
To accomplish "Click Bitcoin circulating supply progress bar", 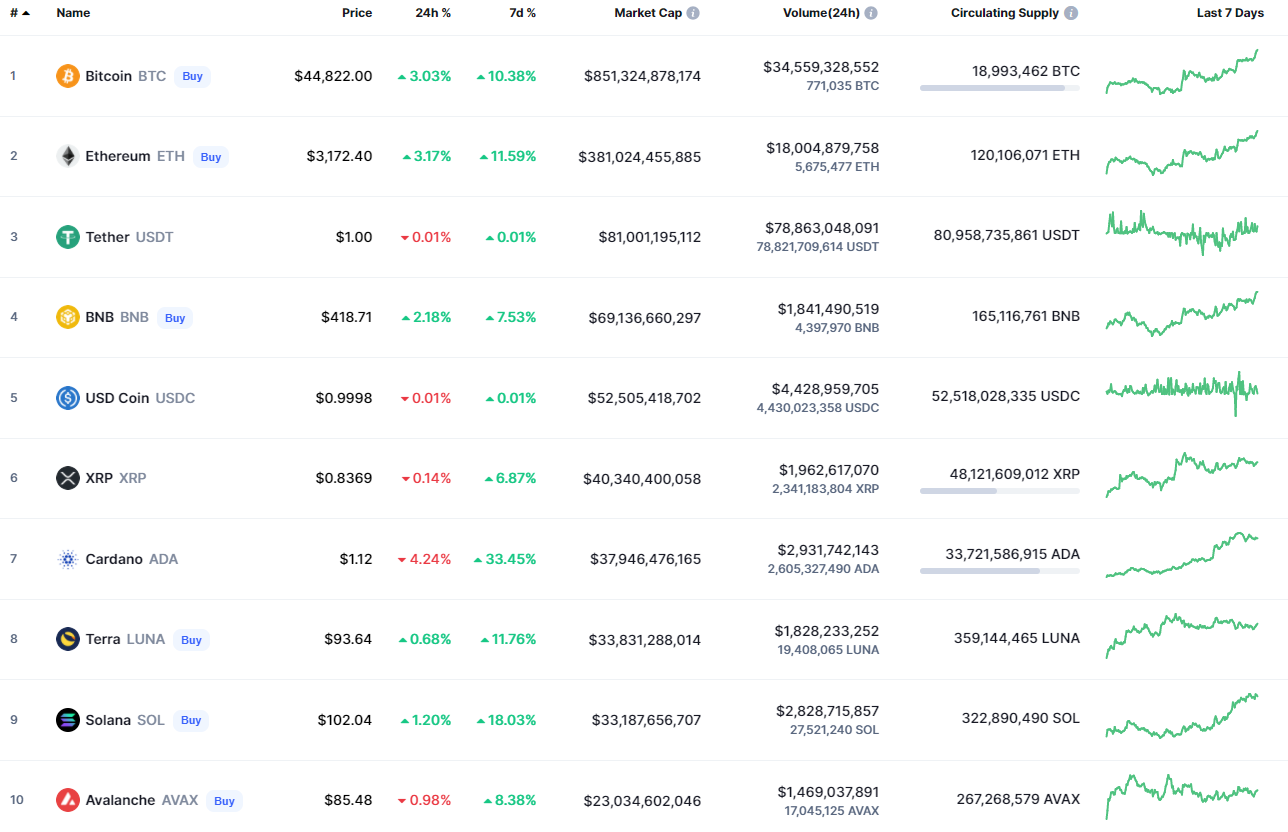I will [1000, 88].
